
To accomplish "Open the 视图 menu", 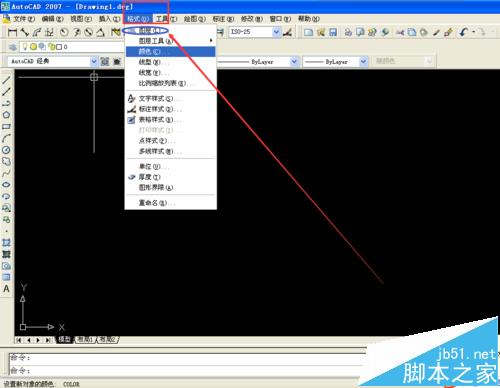I will 81,19.
